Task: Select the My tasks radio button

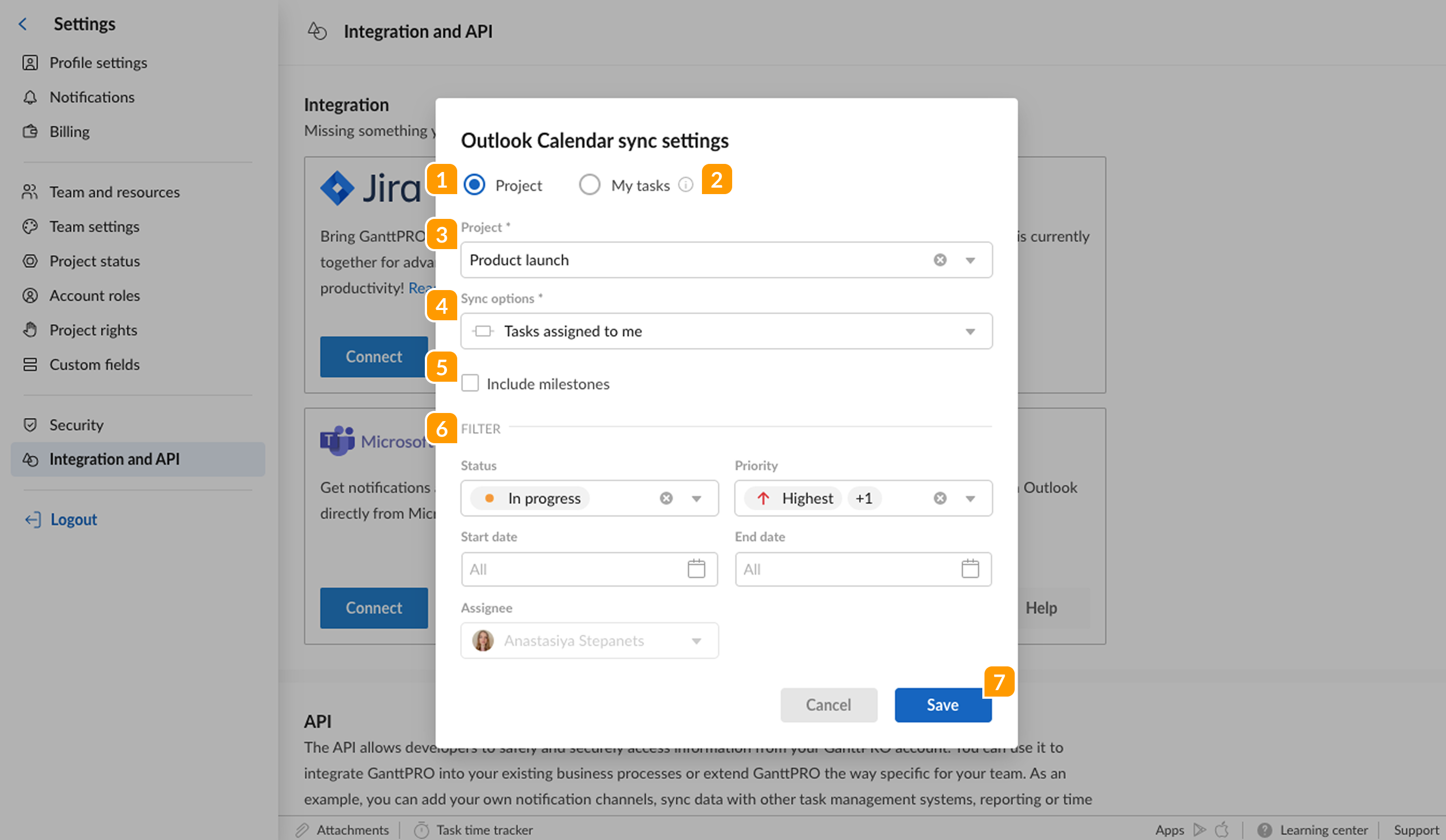Action: pos(590,184)
